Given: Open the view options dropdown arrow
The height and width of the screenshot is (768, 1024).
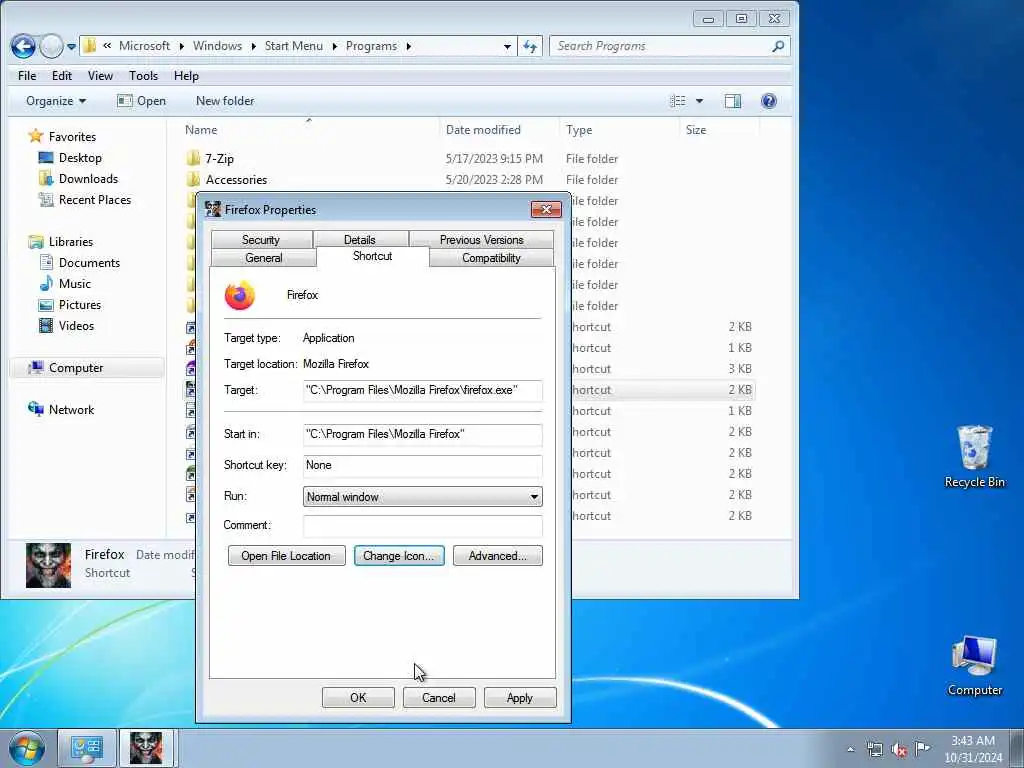Looking at the screenshot, I should coord(699,101).
